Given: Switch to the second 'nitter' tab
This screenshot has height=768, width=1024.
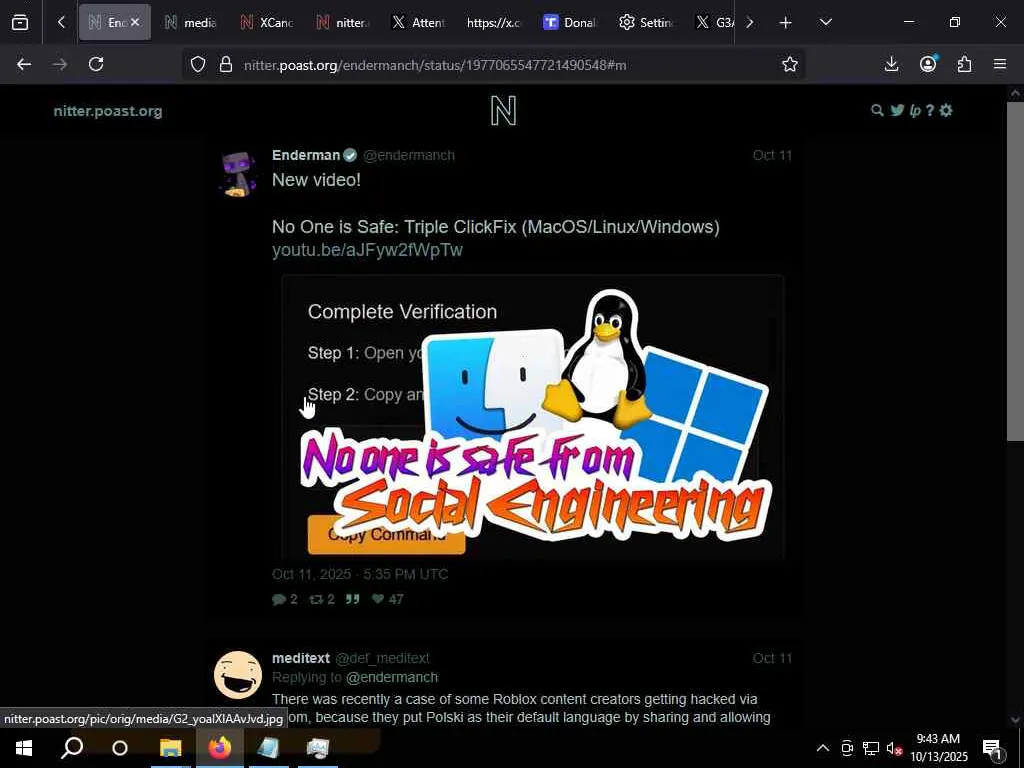Looking at the screenshot, I should click(x=342, y=22).
